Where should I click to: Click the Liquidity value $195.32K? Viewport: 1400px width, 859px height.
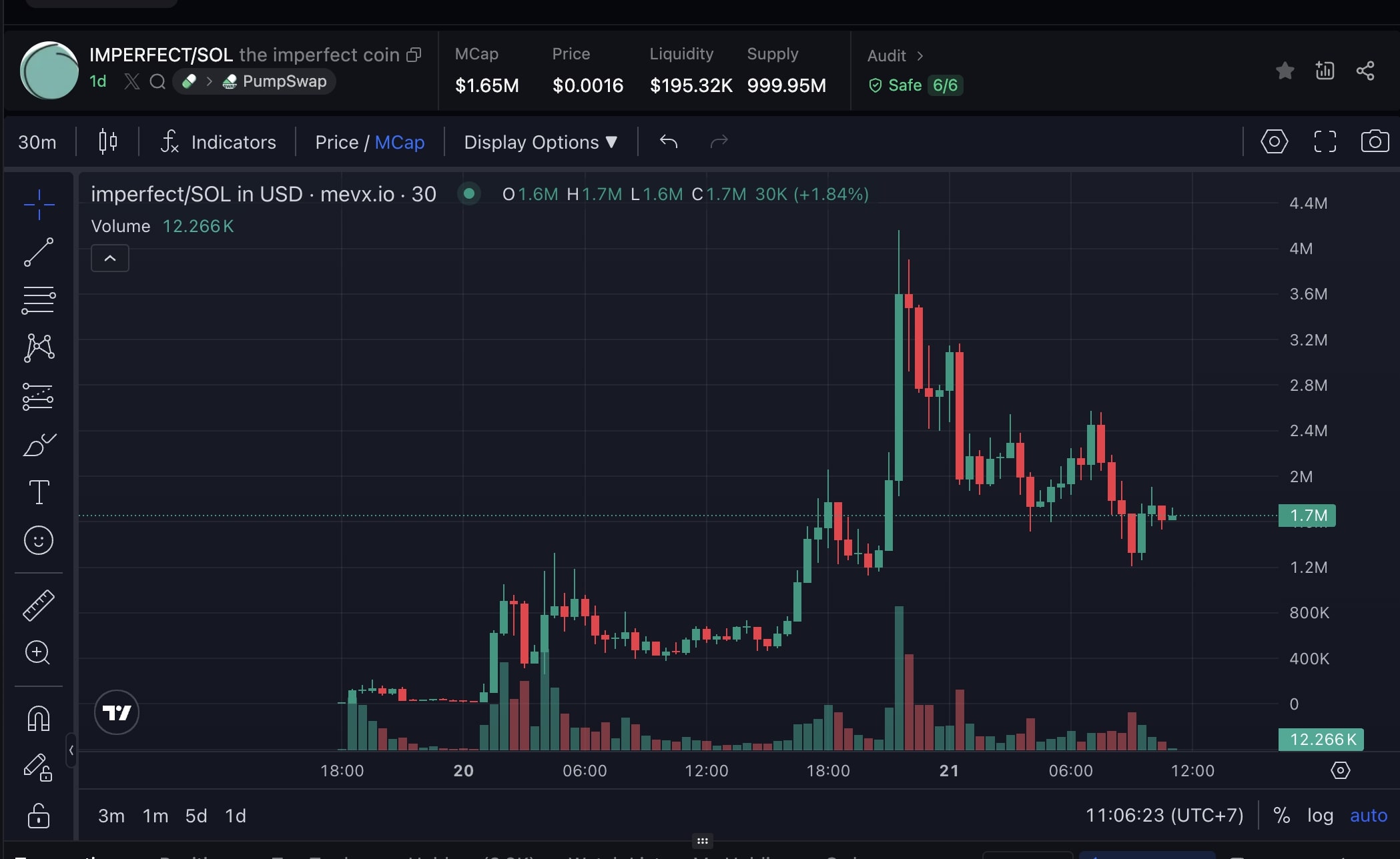pyautogui.click(x=691, y=85)
